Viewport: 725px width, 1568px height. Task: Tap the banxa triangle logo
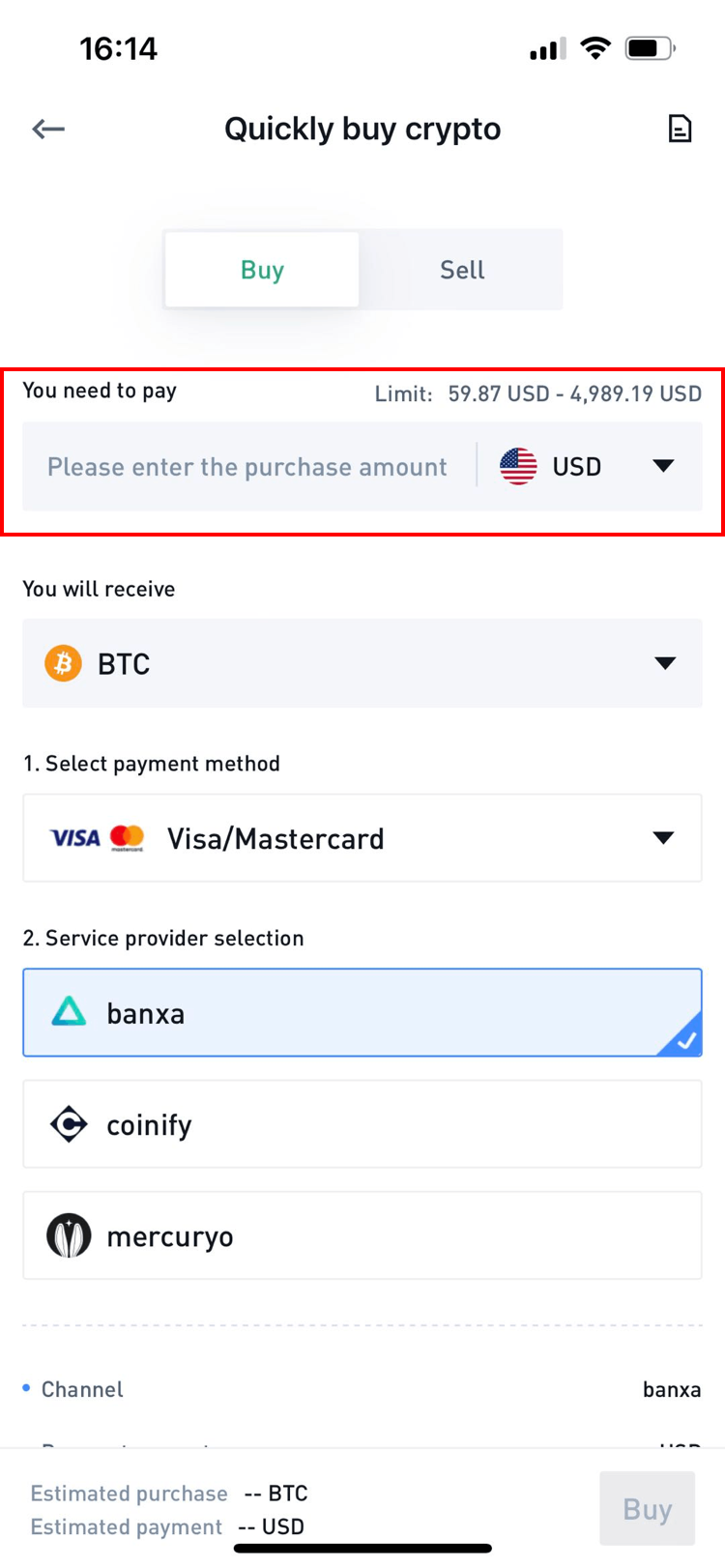tap(69, 1012)
